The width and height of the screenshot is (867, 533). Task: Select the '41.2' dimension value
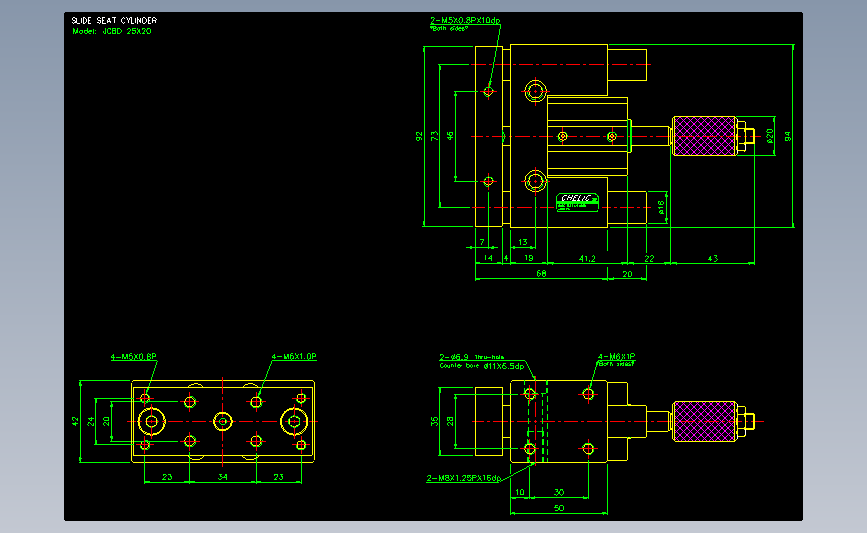coord(587,258)
